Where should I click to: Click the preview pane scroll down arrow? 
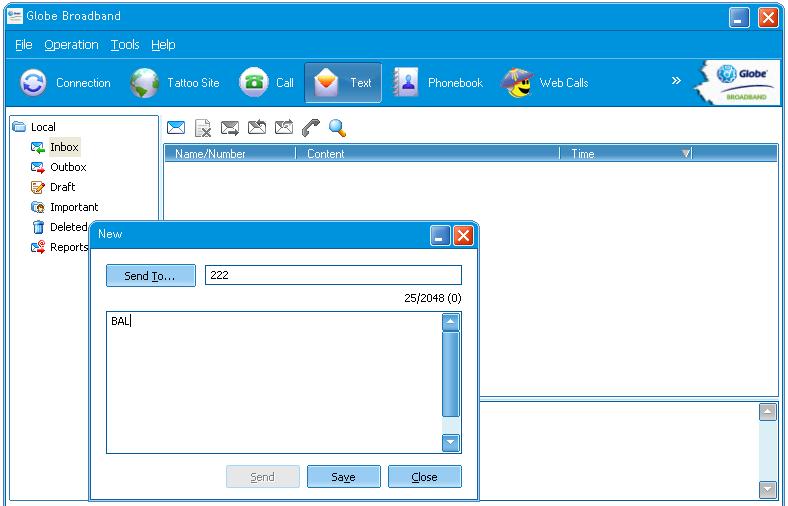768,489
